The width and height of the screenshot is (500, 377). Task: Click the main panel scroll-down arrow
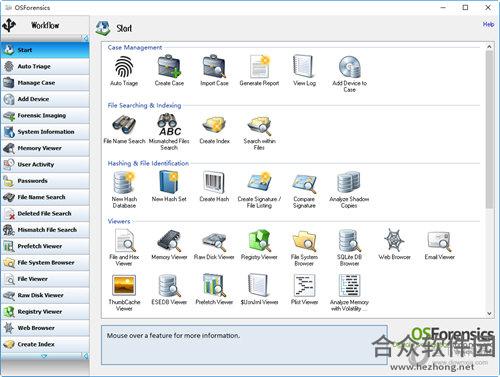pyautogui.click(x=489, y=313)
